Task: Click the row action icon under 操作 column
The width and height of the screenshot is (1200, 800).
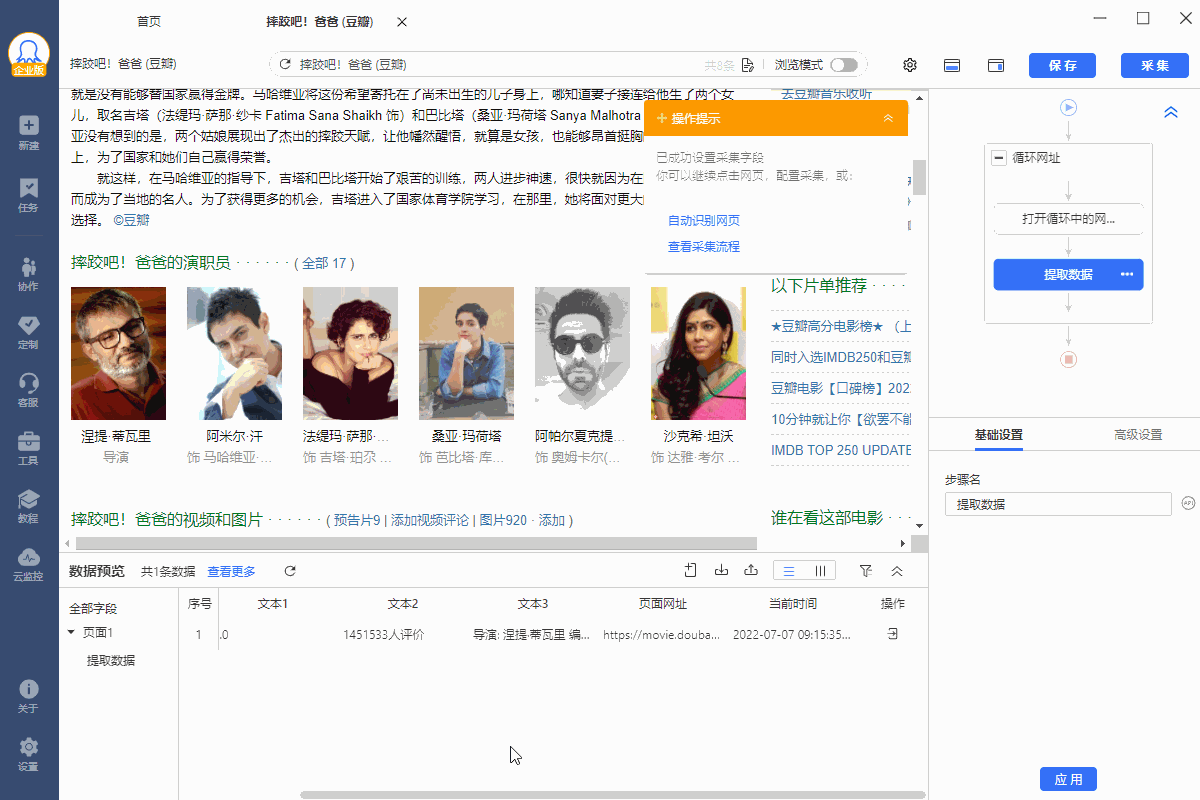Action: coord(893,634)
